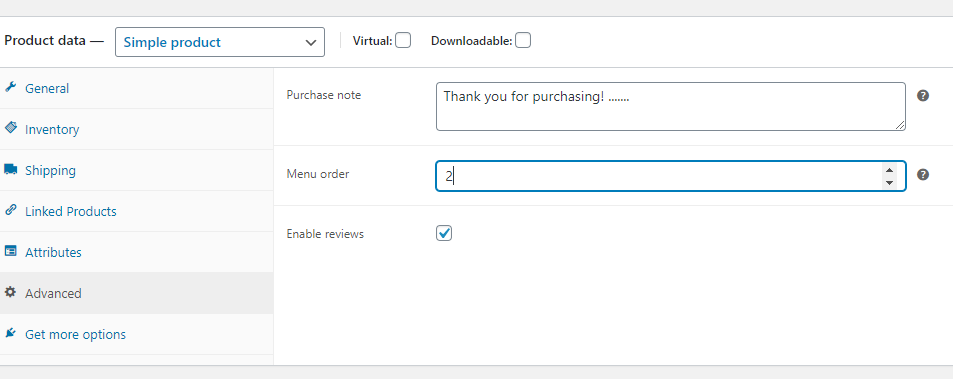The width and height of the screenshot is (953, 379).
Task: Click the Purchase note label
Action: 324,95
